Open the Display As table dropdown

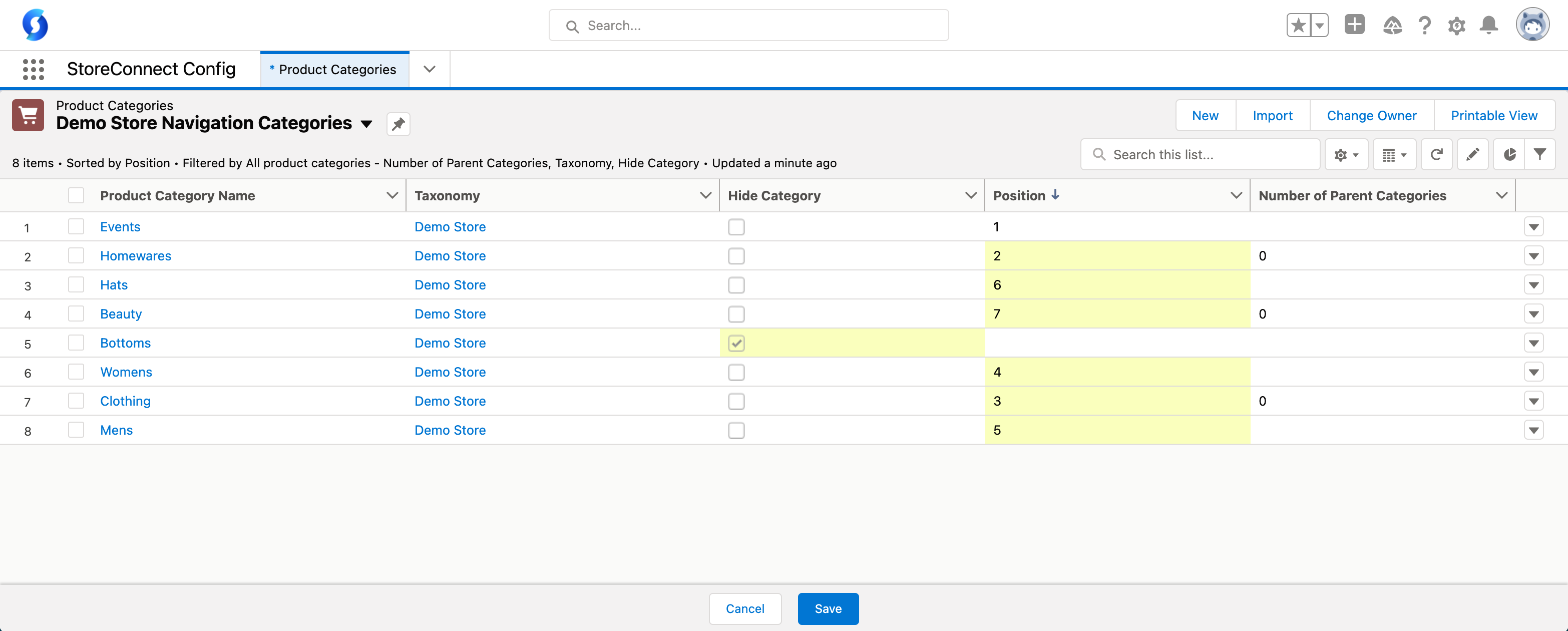1394,155
